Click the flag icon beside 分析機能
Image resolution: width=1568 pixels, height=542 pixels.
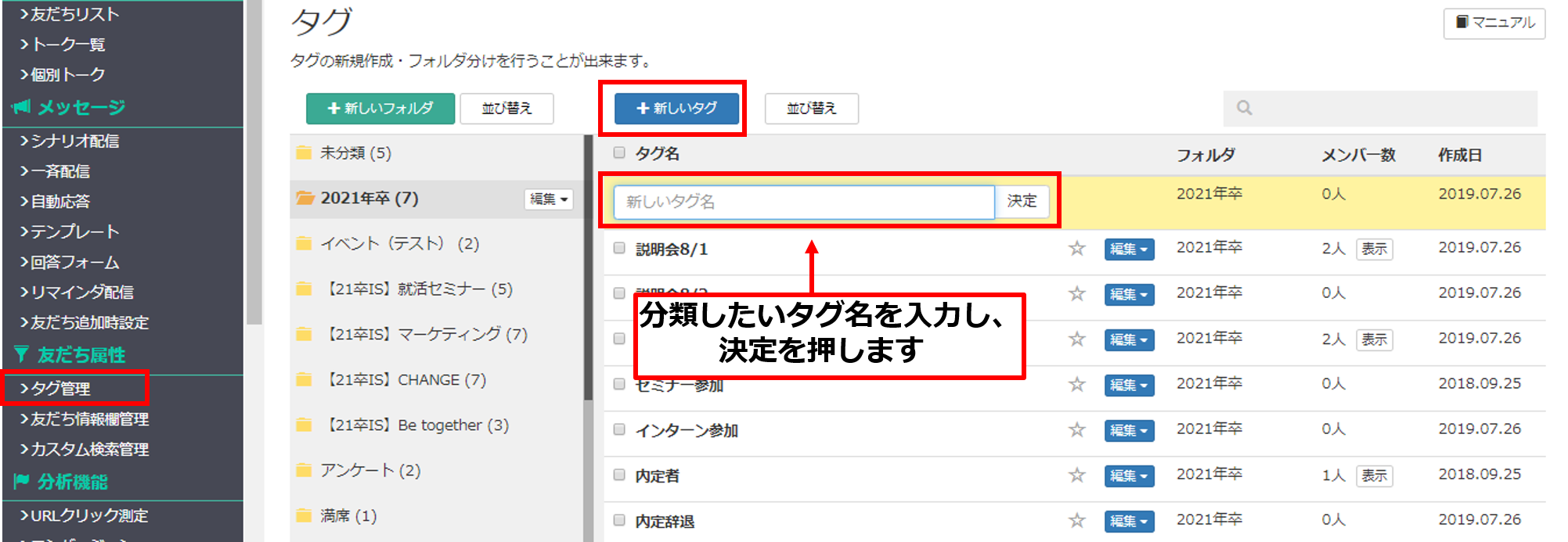click(21, 481)
